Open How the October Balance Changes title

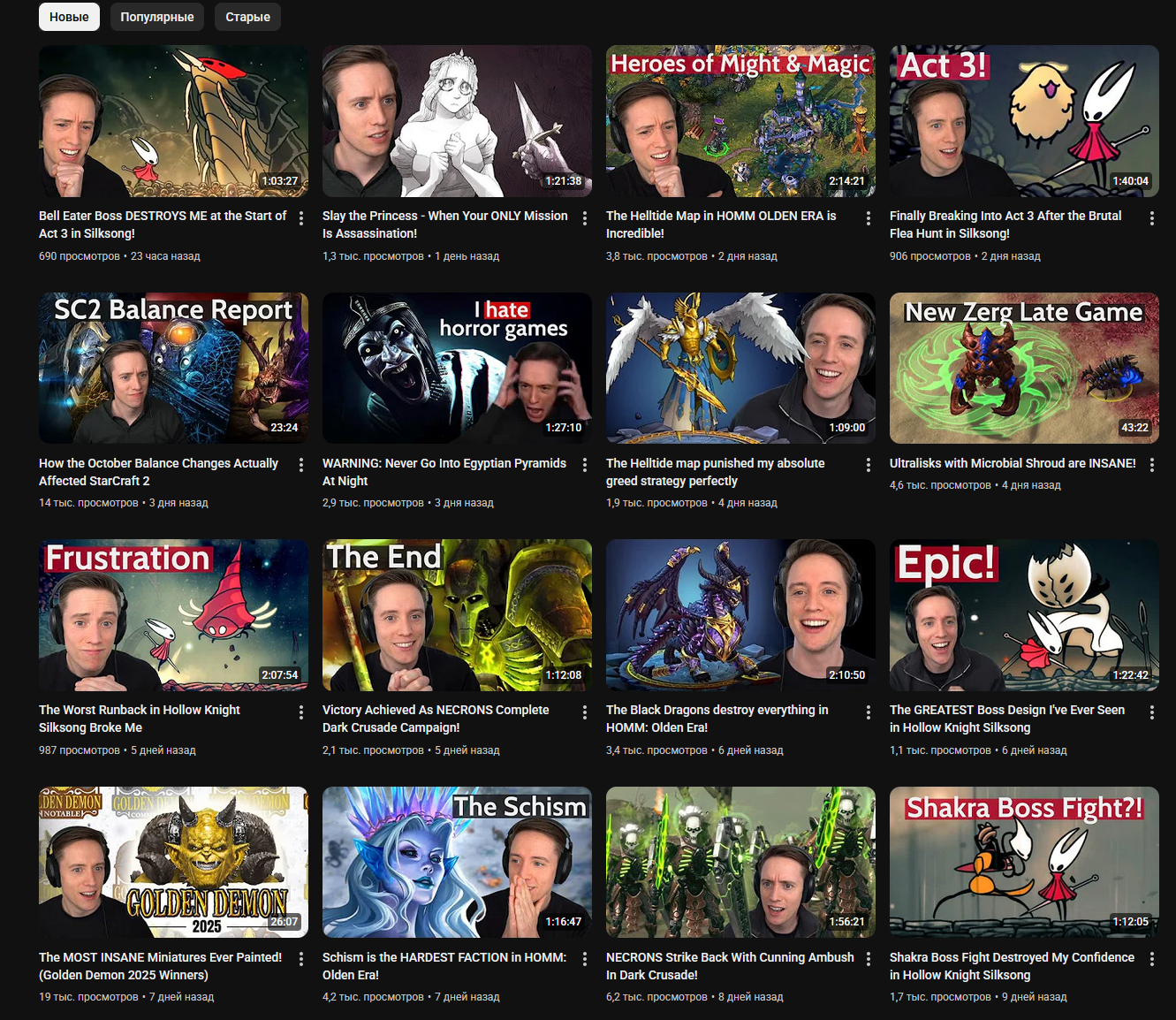tap(158, 472)
